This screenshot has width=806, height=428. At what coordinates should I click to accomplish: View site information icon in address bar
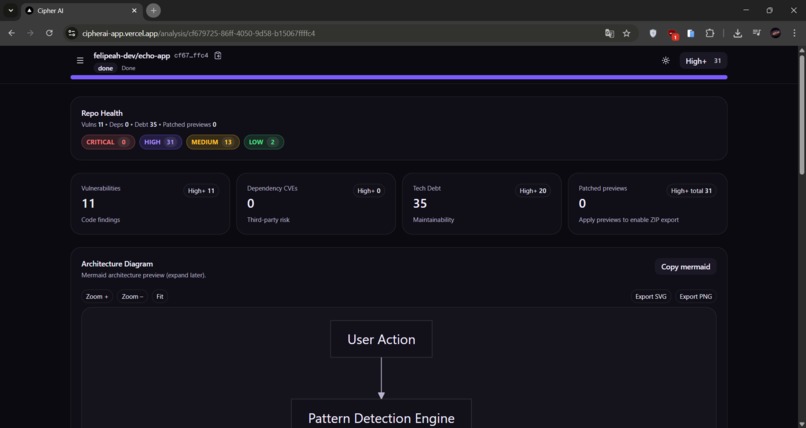click(72, 33)
